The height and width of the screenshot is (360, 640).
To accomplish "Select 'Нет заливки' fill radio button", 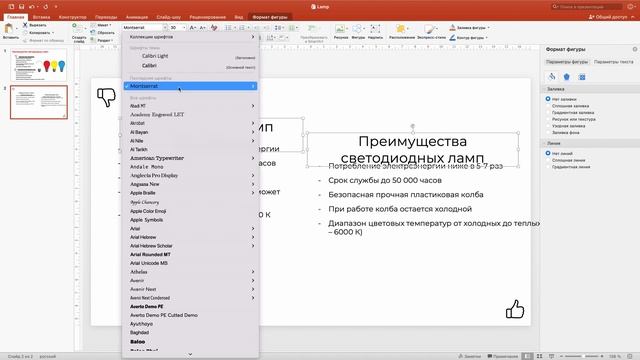I will click(548, 99).
